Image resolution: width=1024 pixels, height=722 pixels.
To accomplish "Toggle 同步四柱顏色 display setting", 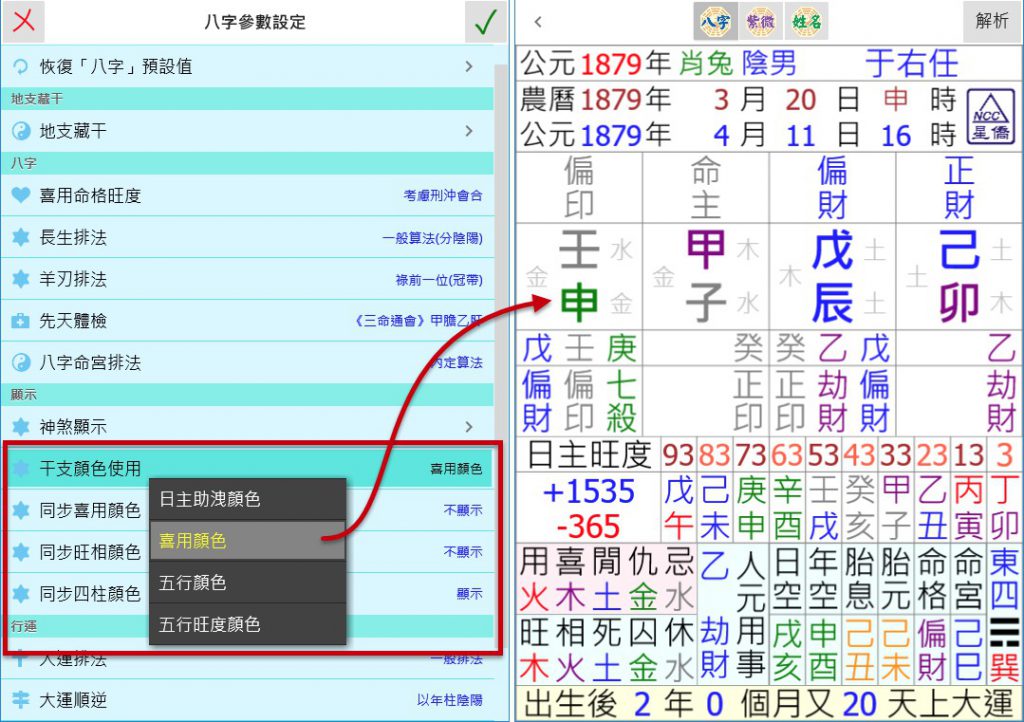I will [x=468, y=594].
